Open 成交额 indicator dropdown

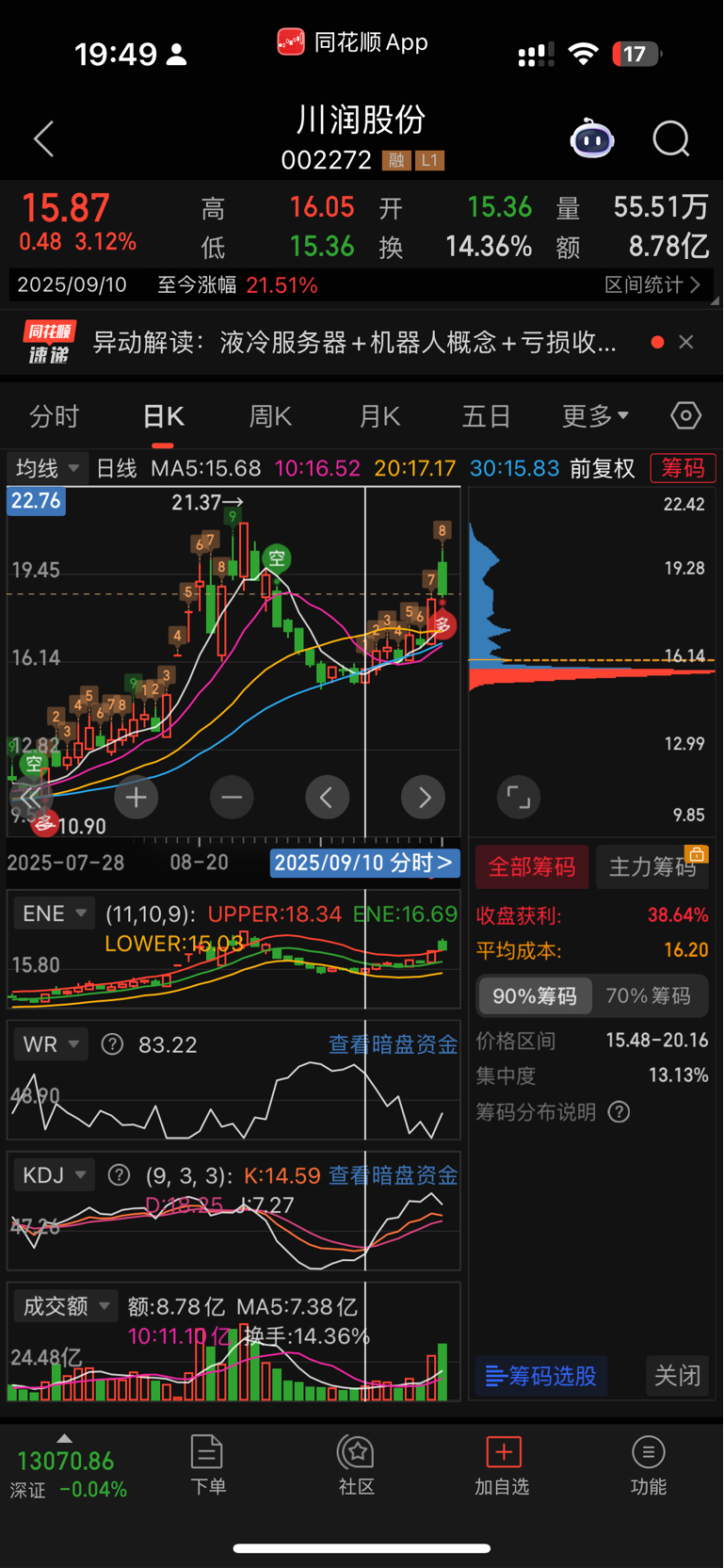[65, 1306]
